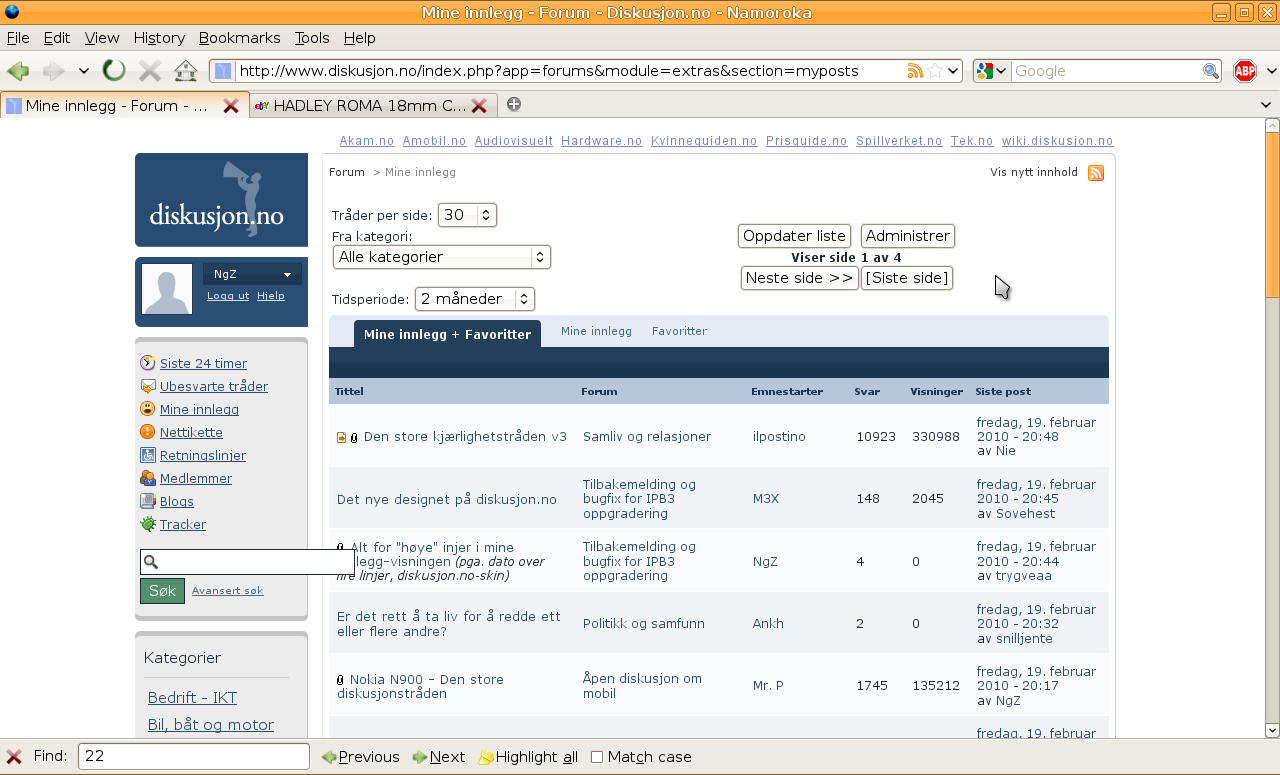This screenshot has width=1280, height=775.
Task: Close the HADLEY ROMA tab
Action: [x=479, y=105]
